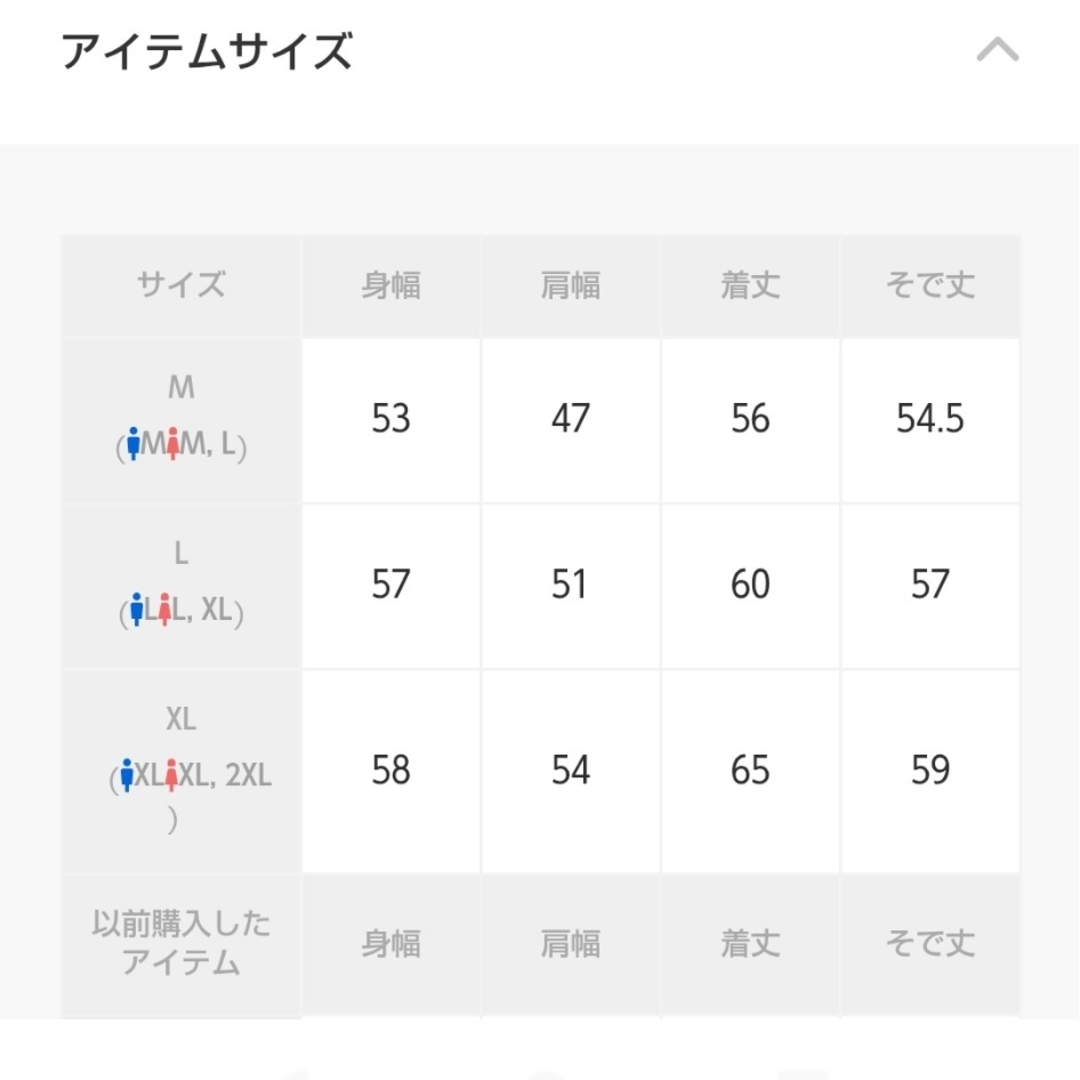Collapse the アイテムサイズ section chevron
Screen dimensions: 1080x1080
997,50
